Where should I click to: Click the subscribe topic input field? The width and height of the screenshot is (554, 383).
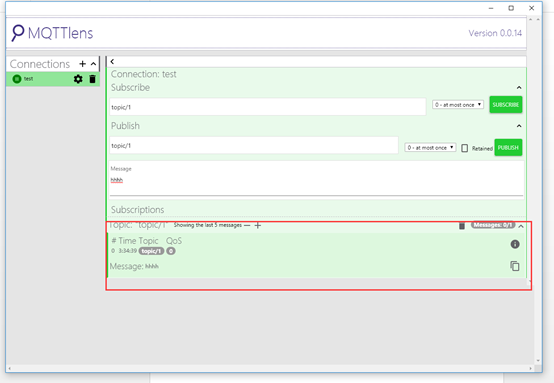coord(267,107)
